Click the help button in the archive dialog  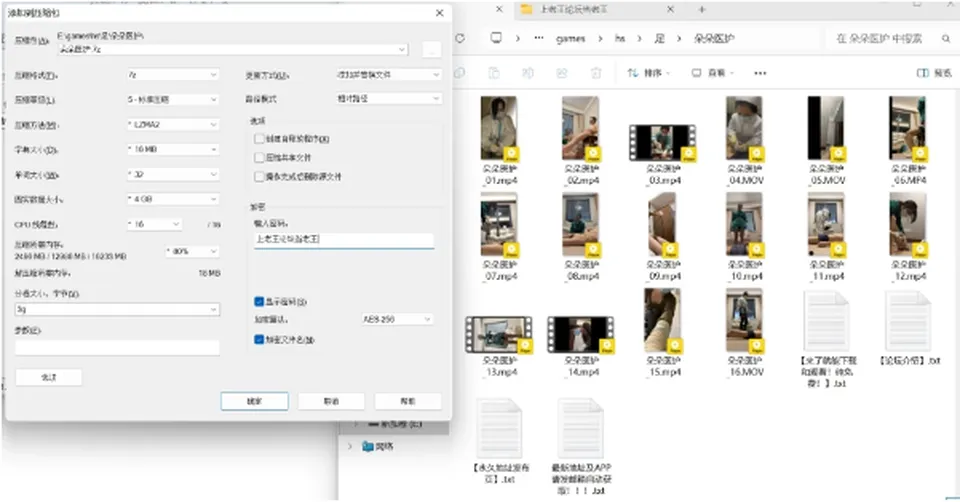[x=408, y=401]
